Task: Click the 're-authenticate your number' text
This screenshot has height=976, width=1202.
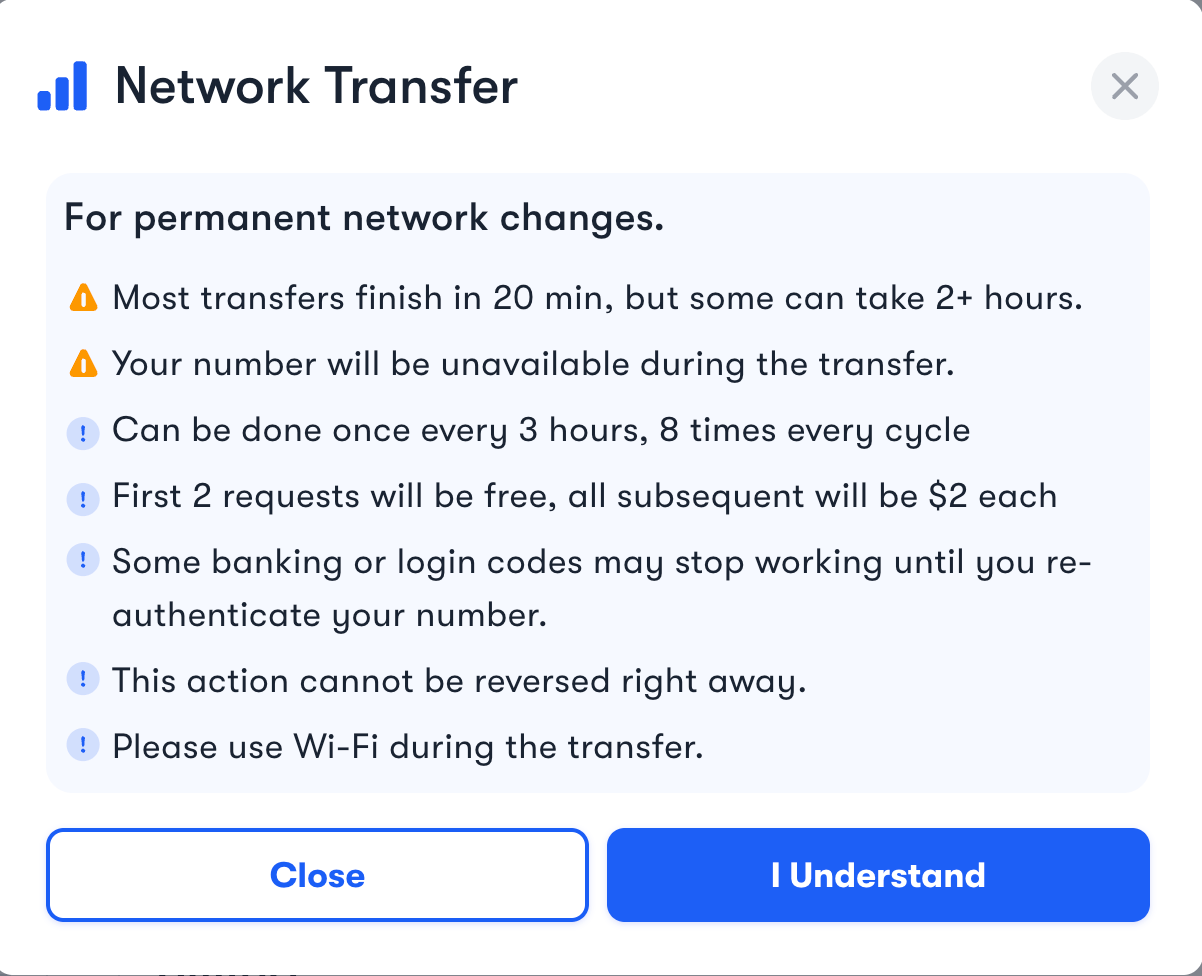Action: click(330, 614)
